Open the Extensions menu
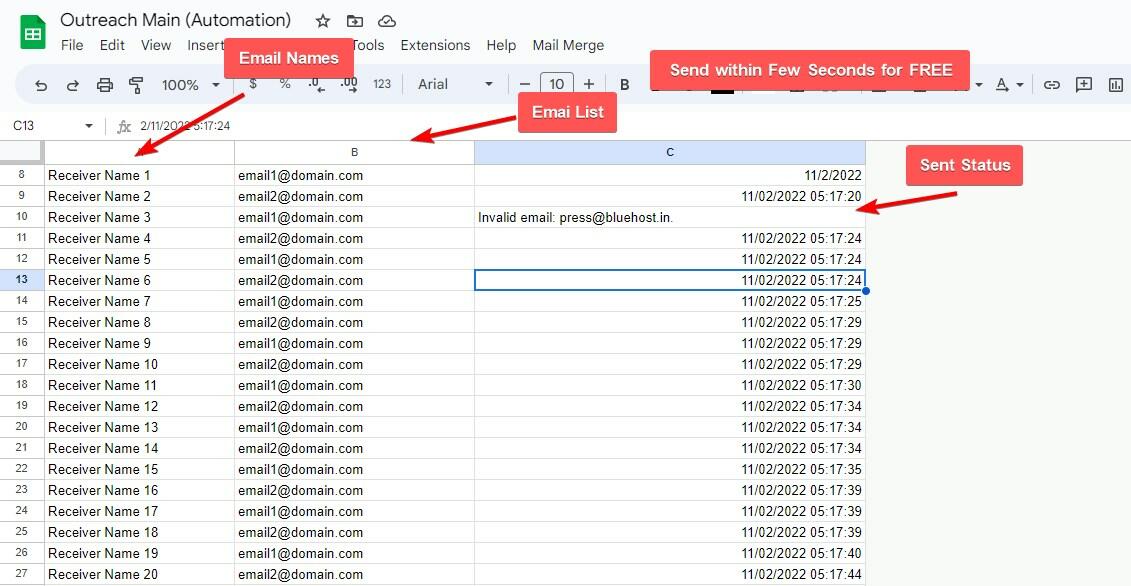The image size is (1131, 586). pos(435,45)
